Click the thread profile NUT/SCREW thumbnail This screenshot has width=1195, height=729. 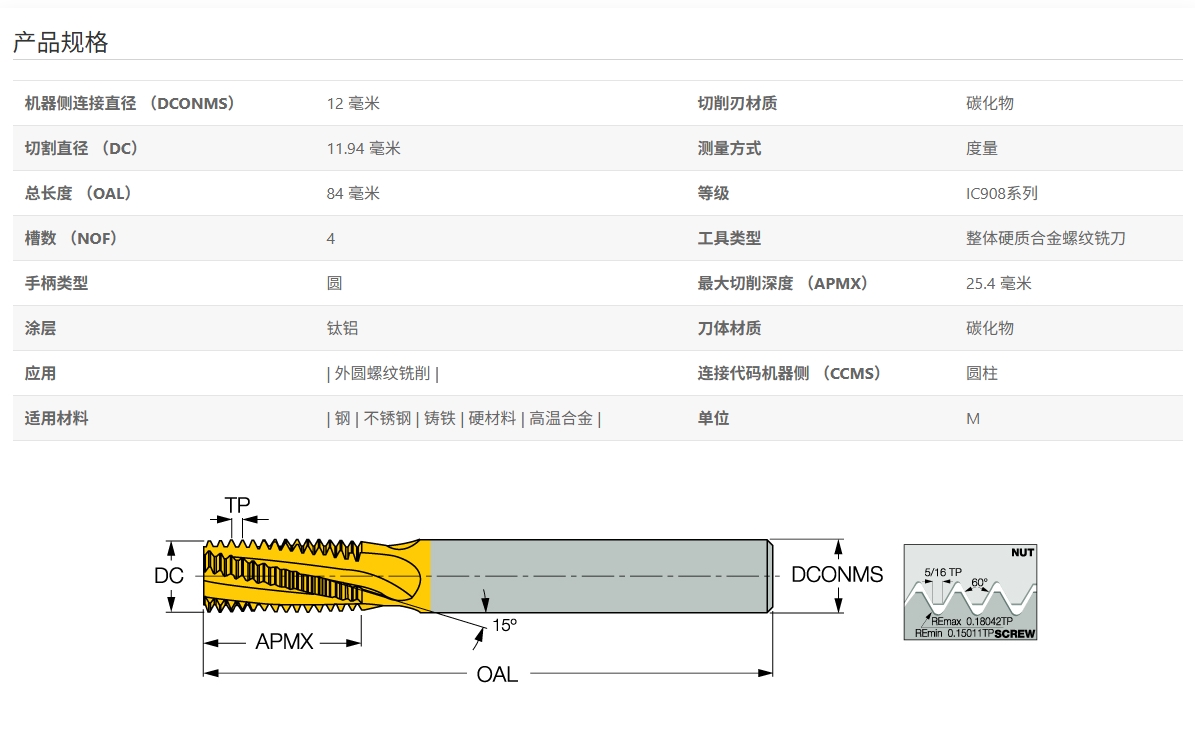tap(969, 592)
